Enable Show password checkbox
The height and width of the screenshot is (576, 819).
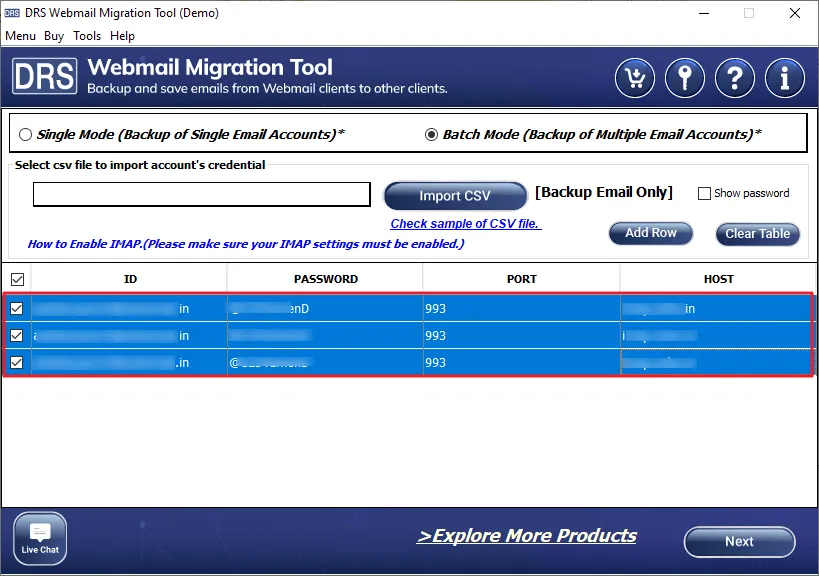[704, 193]
